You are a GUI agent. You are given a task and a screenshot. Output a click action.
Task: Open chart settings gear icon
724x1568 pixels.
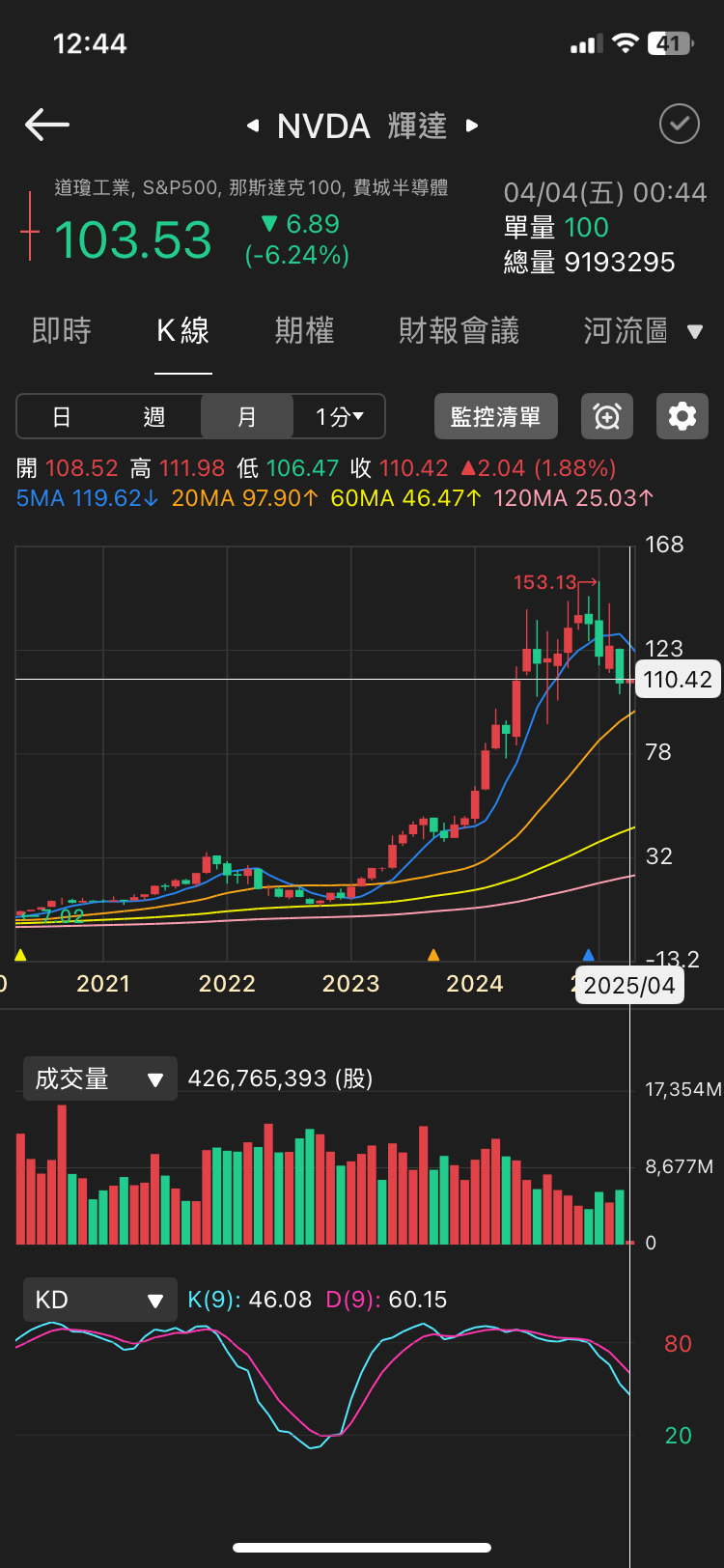(682, 417)
